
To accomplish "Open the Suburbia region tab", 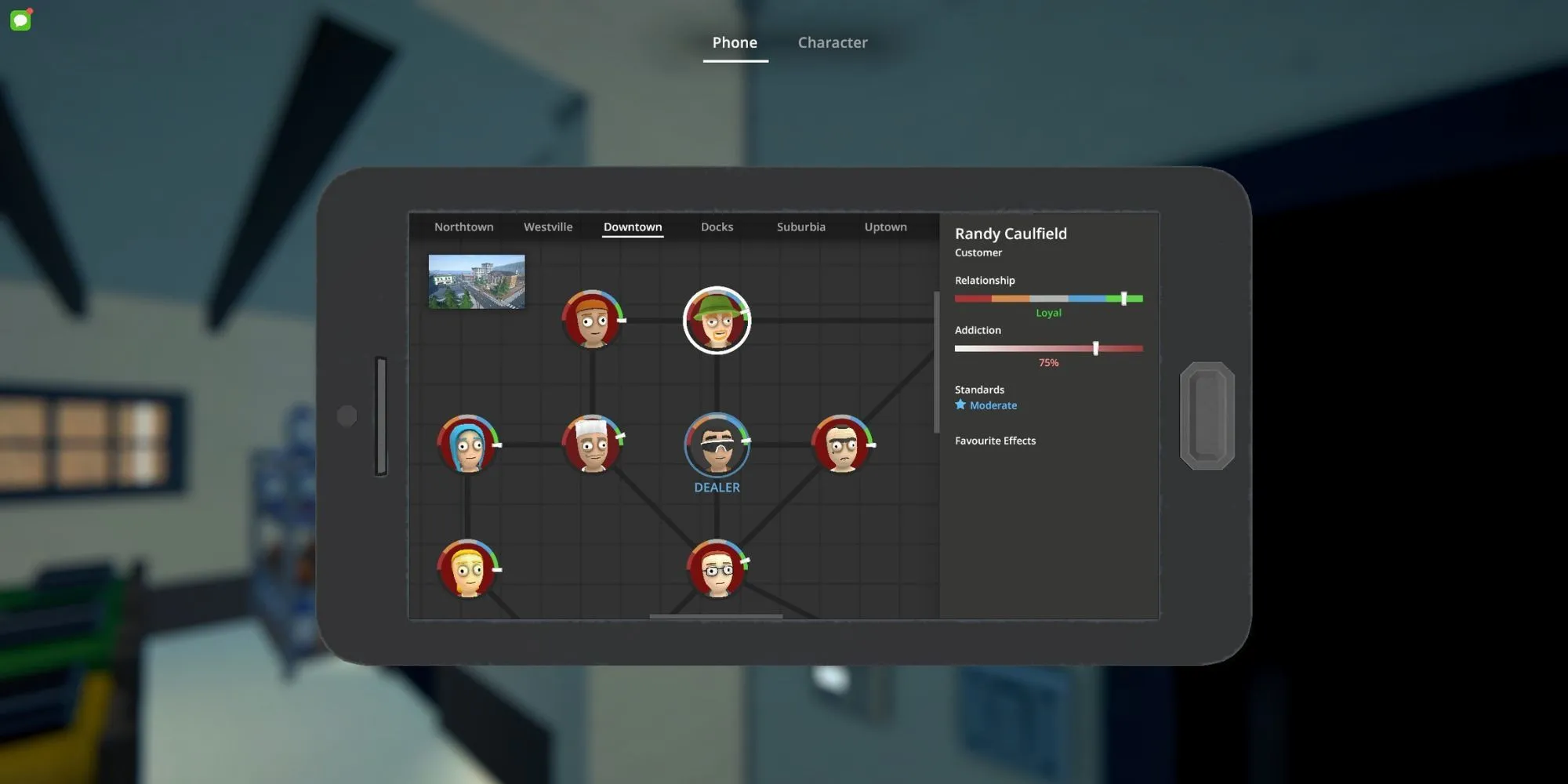I will (x=801, y=227).
